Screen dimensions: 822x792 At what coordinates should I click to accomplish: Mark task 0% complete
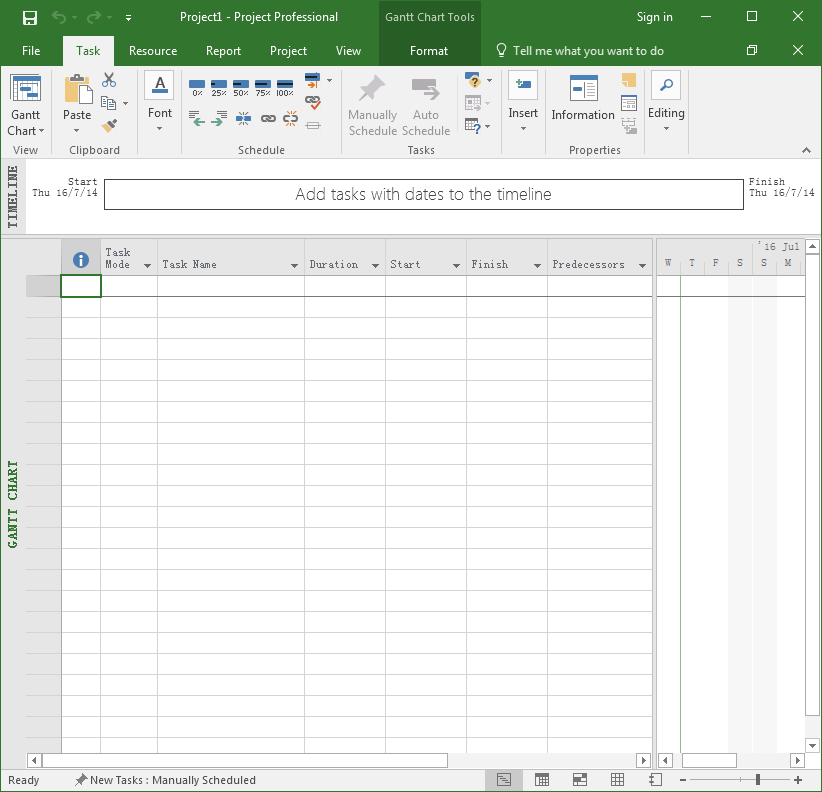tap(197, 88)
